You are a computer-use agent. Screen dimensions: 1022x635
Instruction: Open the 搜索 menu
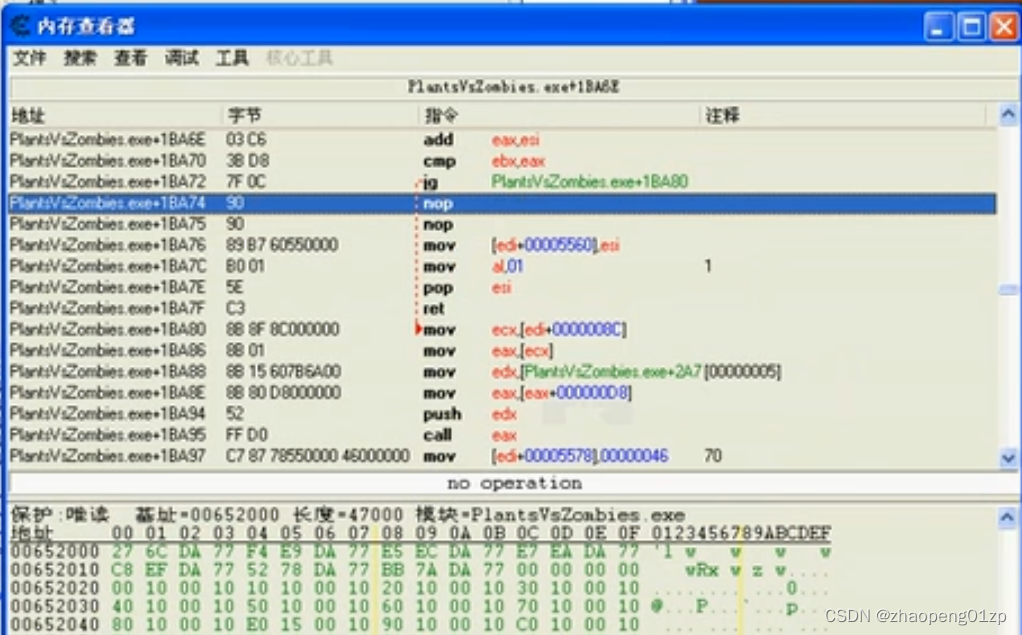80,58
